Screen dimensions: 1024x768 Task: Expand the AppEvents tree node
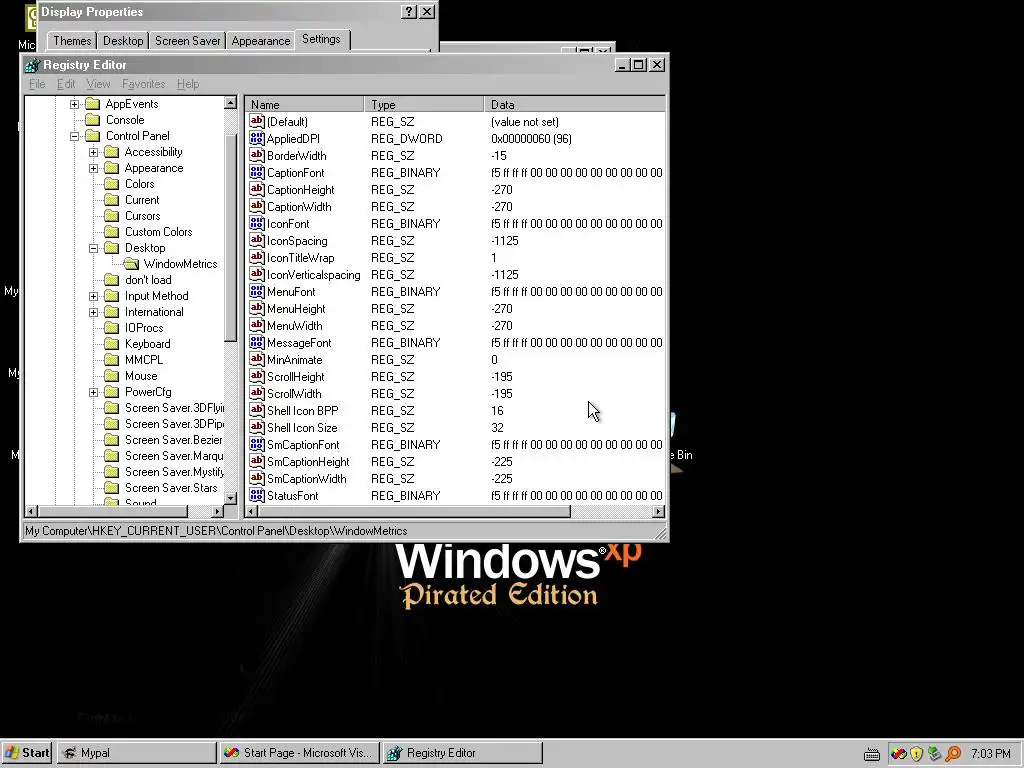click(x=74, y=104)
